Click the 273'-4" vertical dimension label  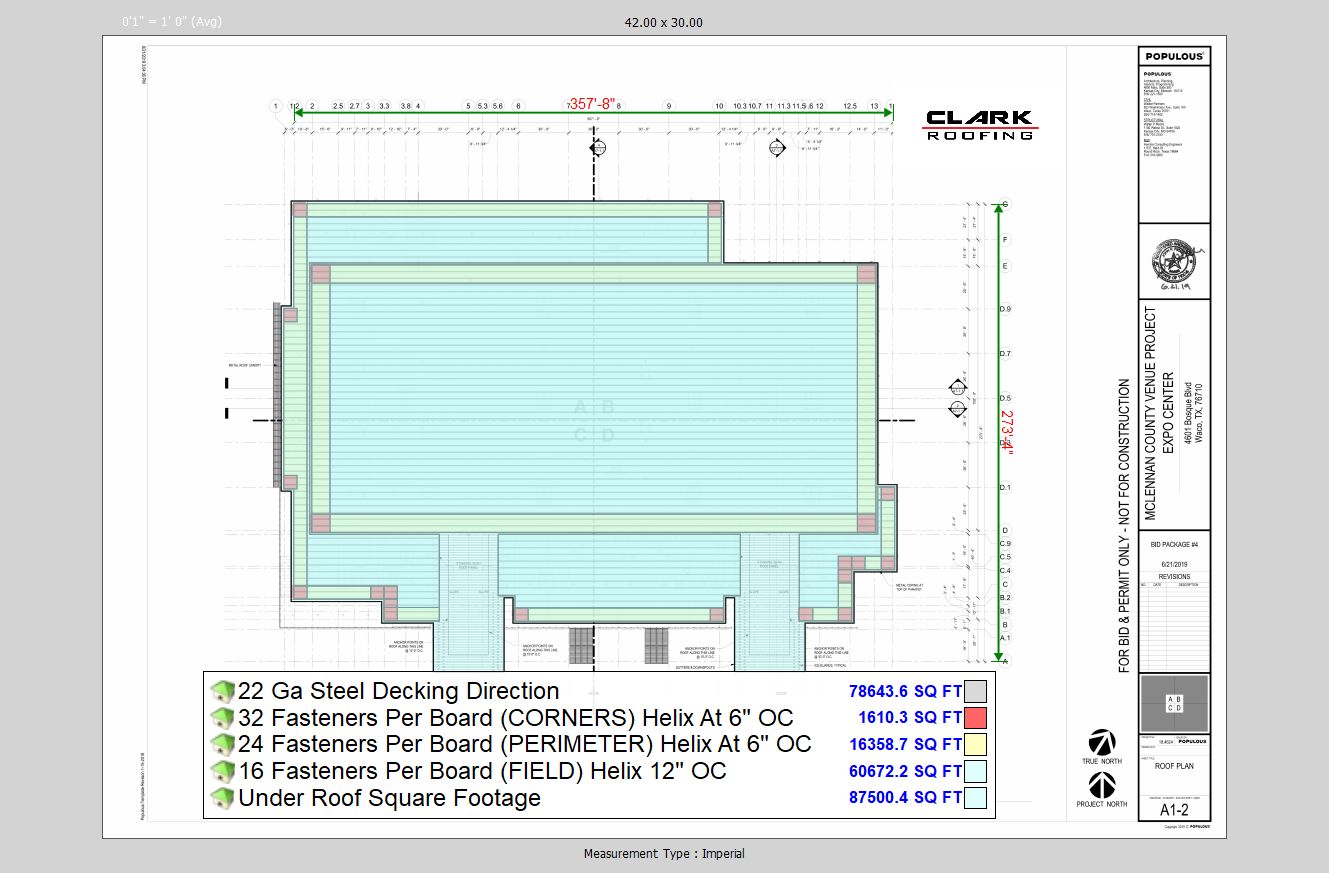1008,432
